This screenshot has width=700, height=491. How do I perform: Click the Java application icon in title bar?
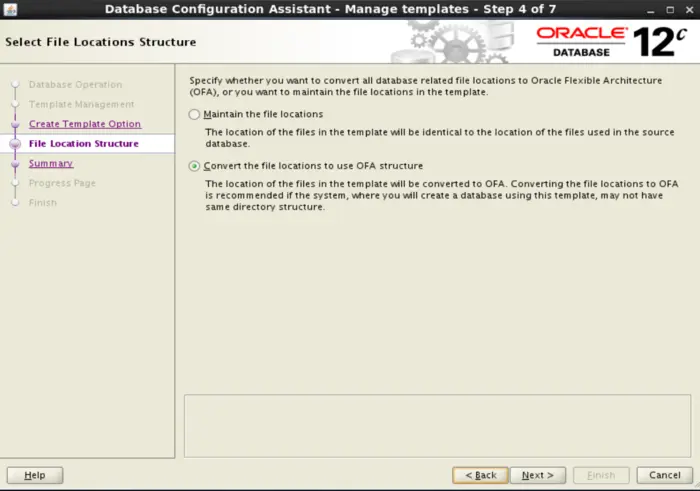click(10, 9)
